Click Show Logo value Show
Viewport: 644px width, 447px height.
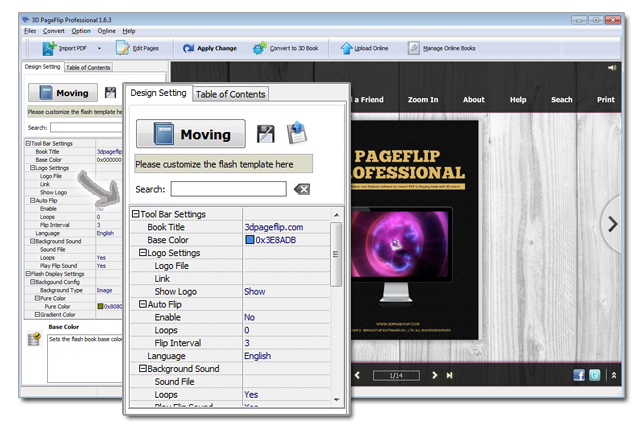[x=255, y=291]
